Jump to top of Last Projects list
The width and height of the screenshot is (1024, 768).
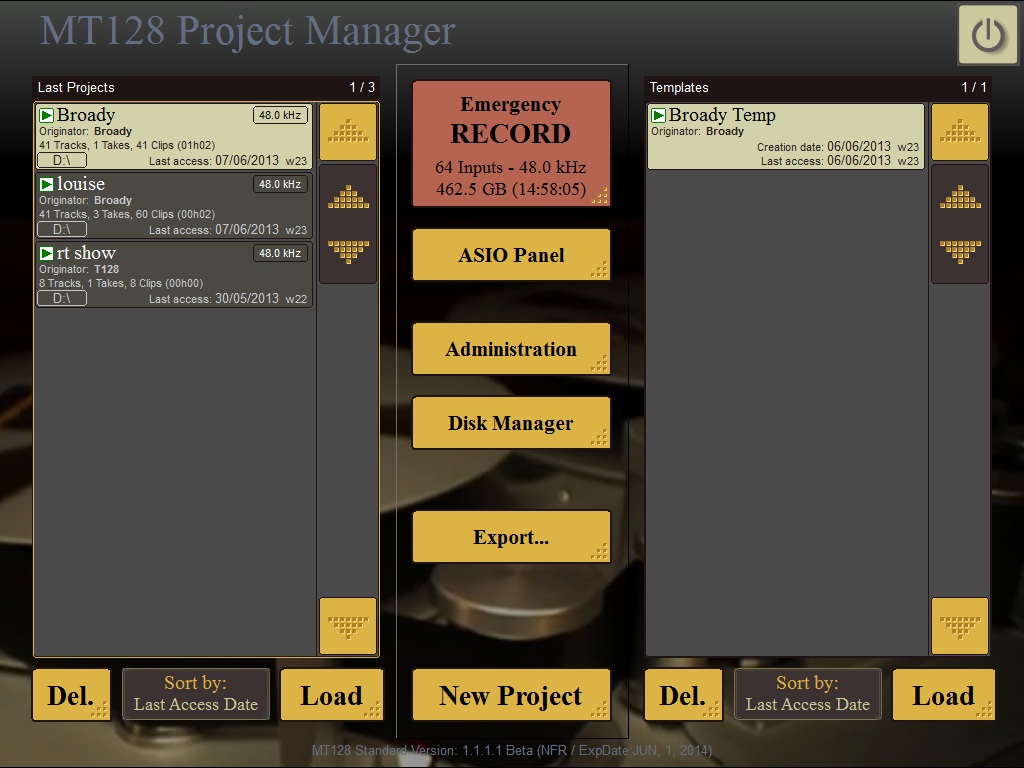[348, 132]
